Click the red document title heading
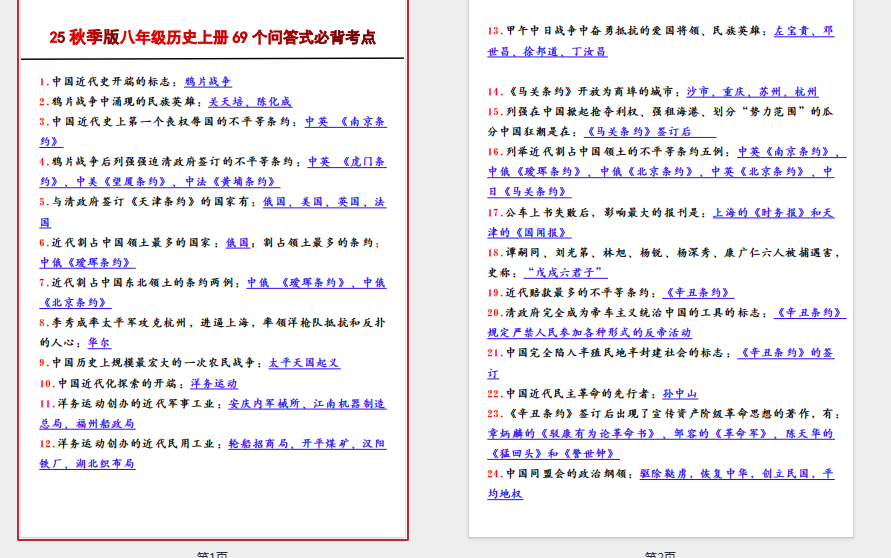 (213, 38)
